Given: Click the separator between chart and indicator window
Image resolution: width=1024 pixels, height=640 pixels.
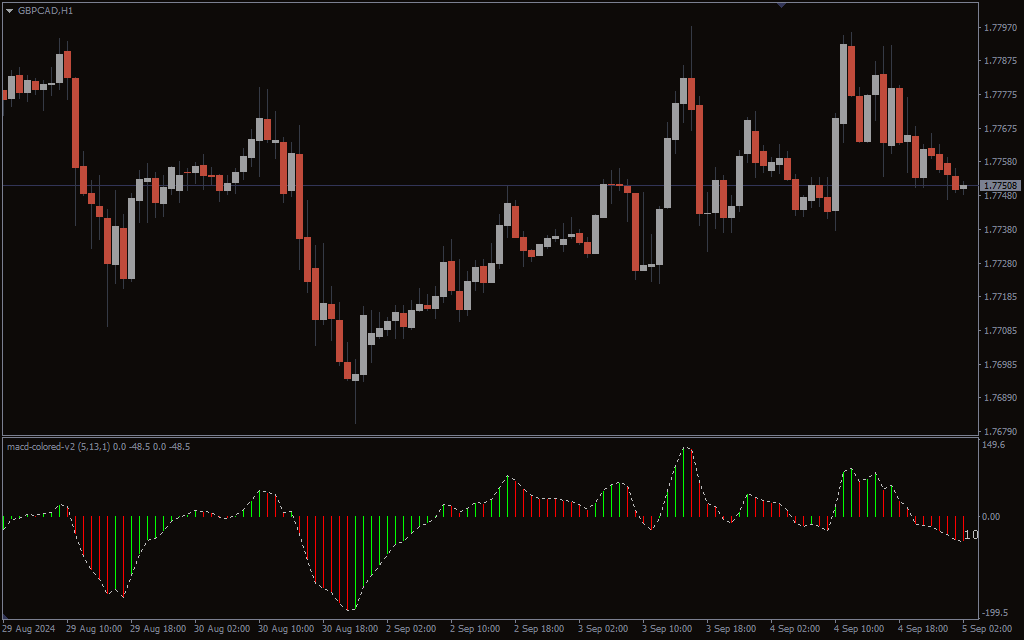Looking at the screenshot, I should [488, 437].
